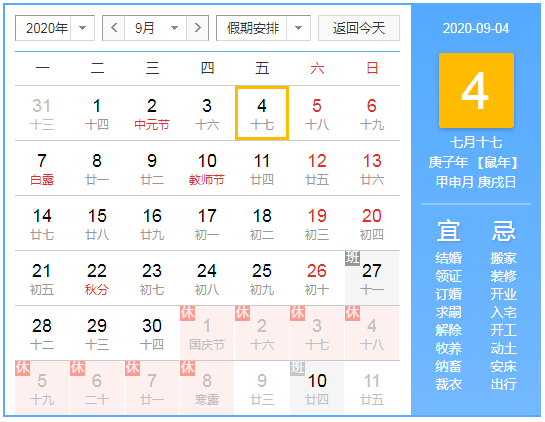
Task: Open the 假期安排 holiday dropdown
Action: coord(263,28)
